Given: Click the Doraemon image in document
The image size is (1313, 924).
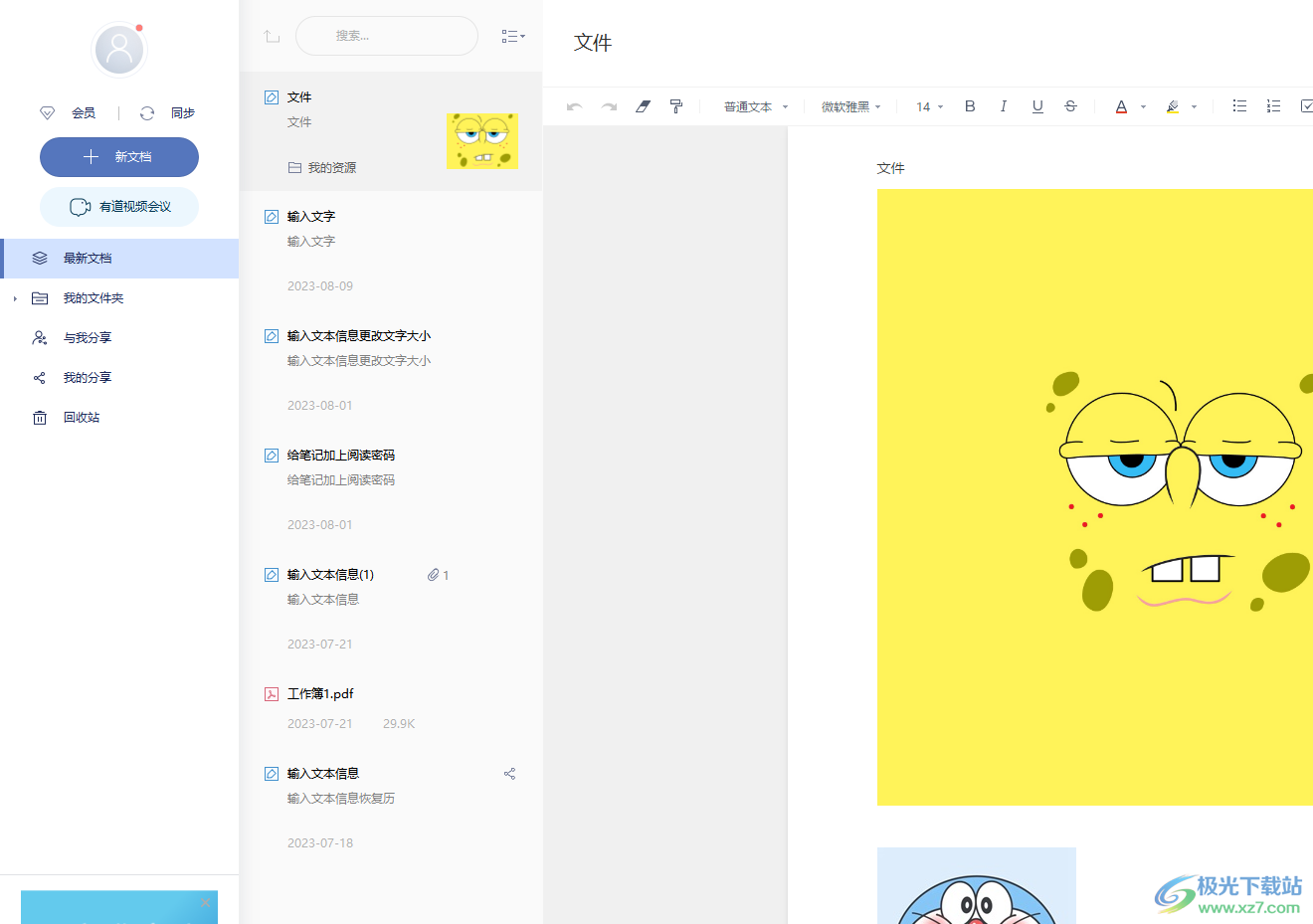Looking at the screenshot, I should tap(977, 885).
